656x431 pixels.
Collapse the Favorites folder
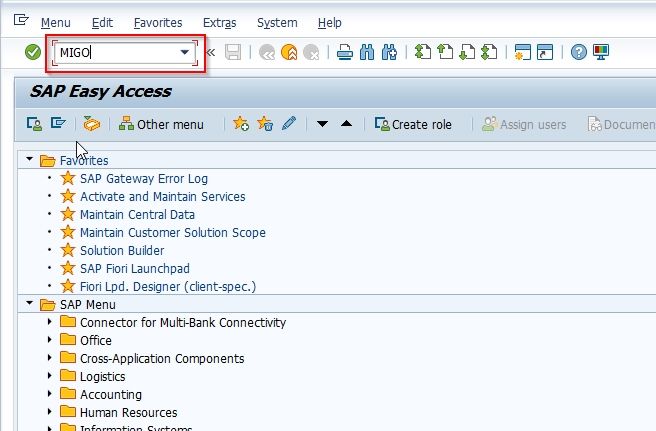tap(29, 159)
